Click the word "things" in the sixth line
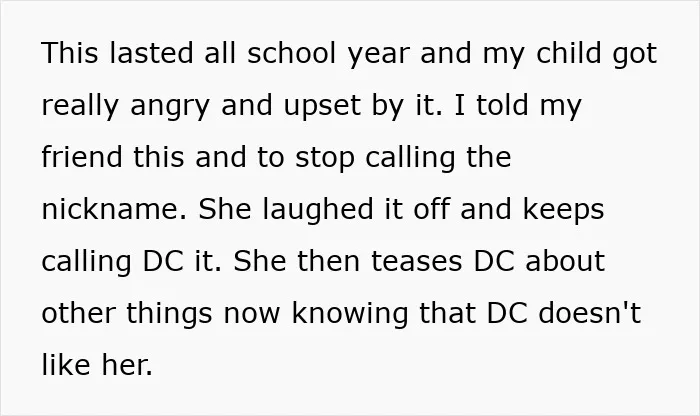This screenshot has width=700, height=416. [x=169, y=315]
